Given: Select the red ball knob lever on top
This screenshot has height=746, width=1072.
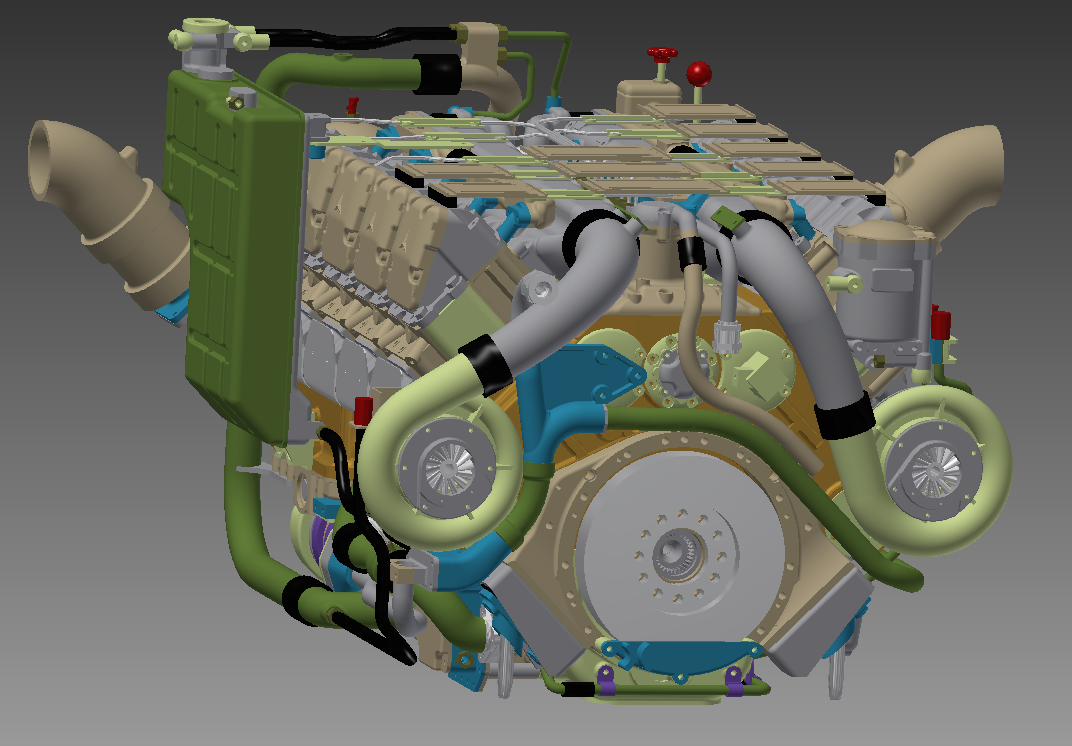Looking at the screenshot, I should [x=698, y=74].
